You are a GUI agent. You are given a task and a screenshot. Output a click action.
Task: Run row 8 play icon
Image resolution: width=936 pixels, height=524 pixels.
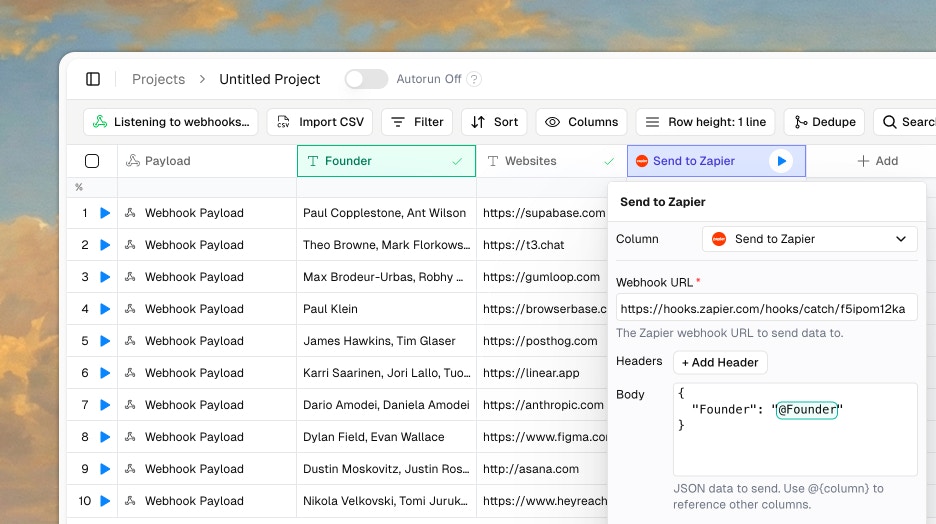point(105,437)
